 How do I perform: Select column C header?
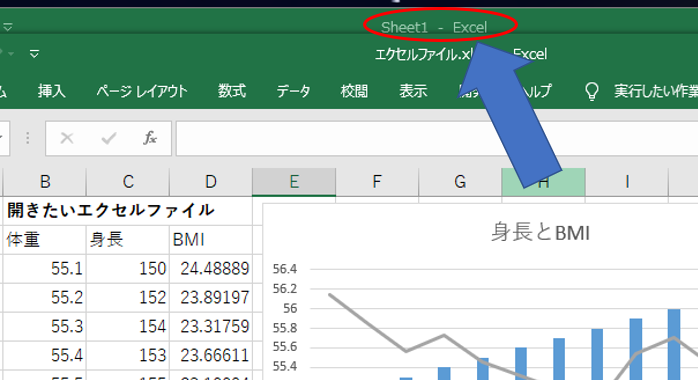128,182
